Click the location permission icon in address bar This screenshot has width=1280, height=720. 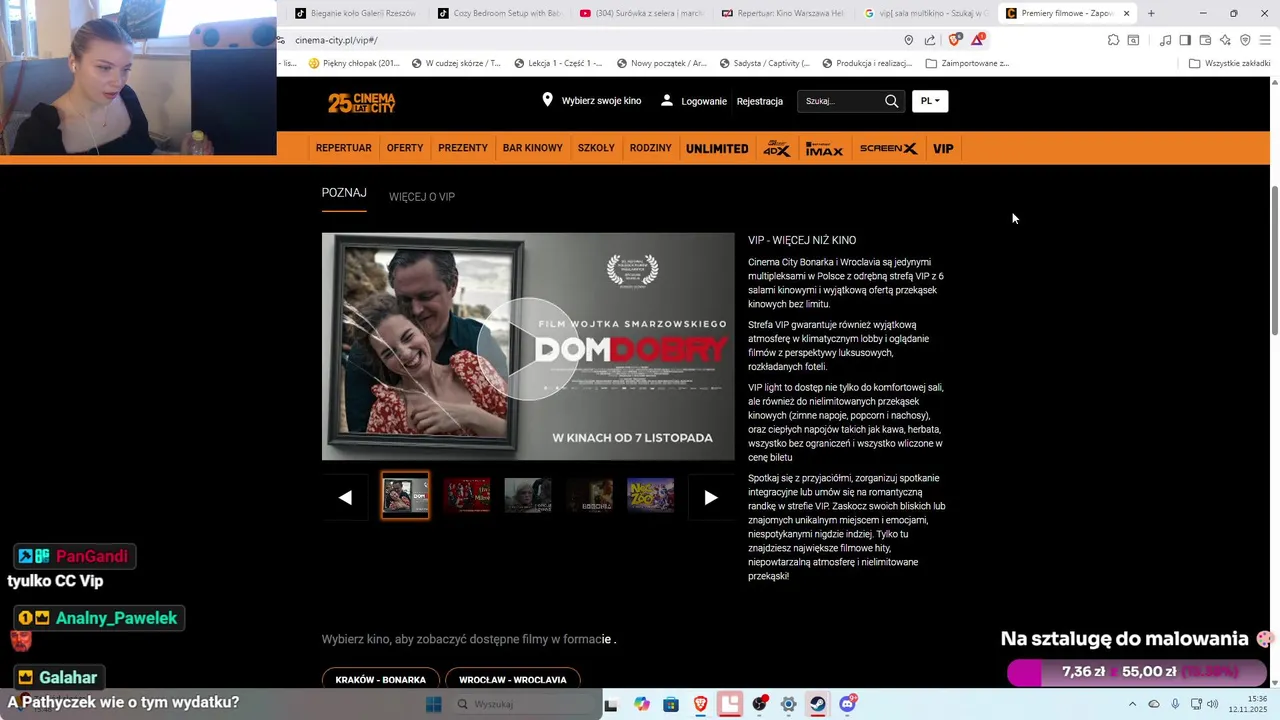(908, 40)
